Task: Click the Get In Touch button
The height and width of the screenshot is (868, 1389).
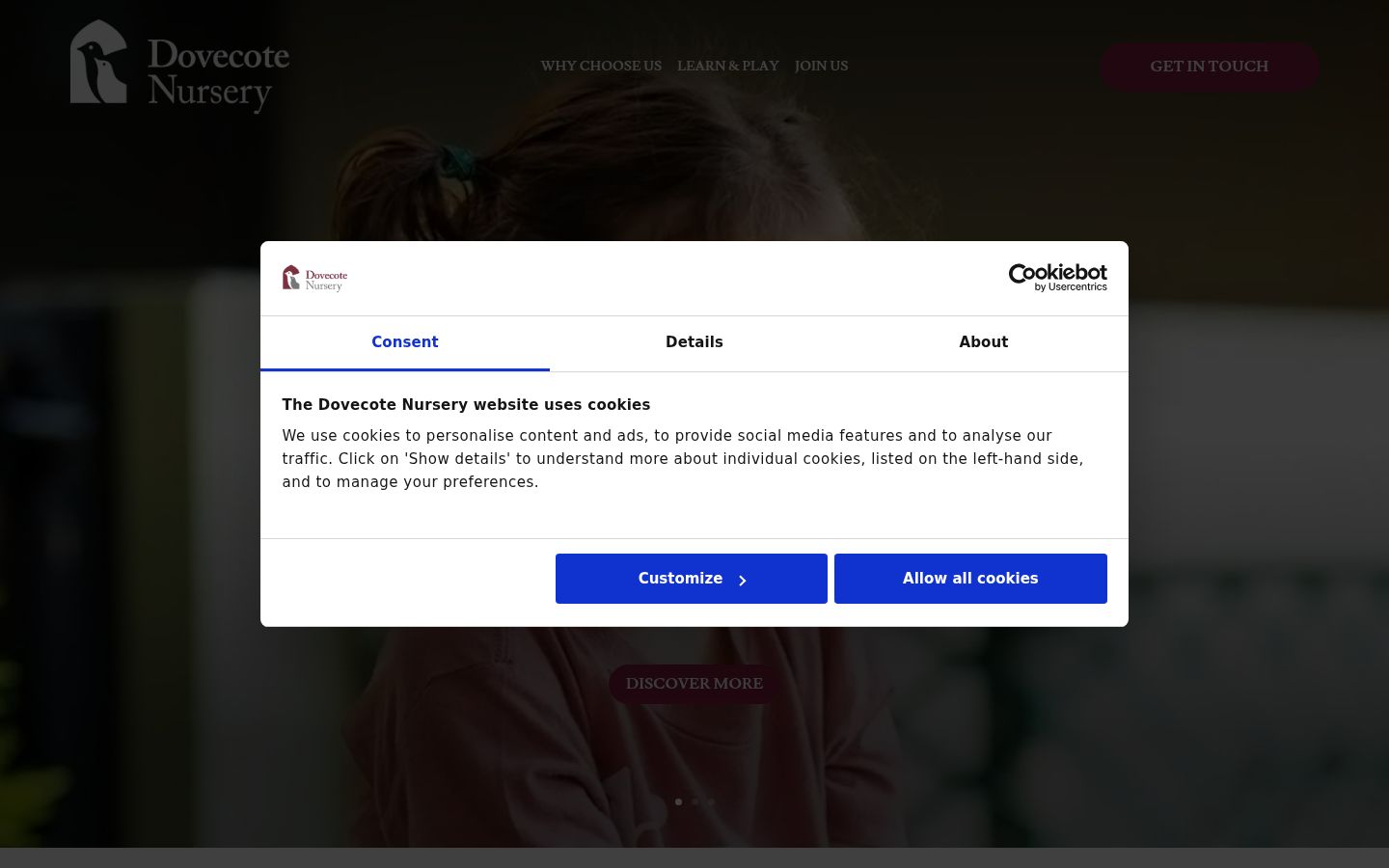Action: click(1210, 66)
